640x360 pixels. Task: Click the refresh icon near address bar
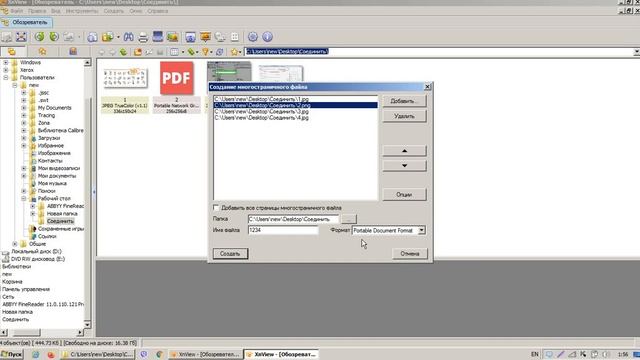220,52
